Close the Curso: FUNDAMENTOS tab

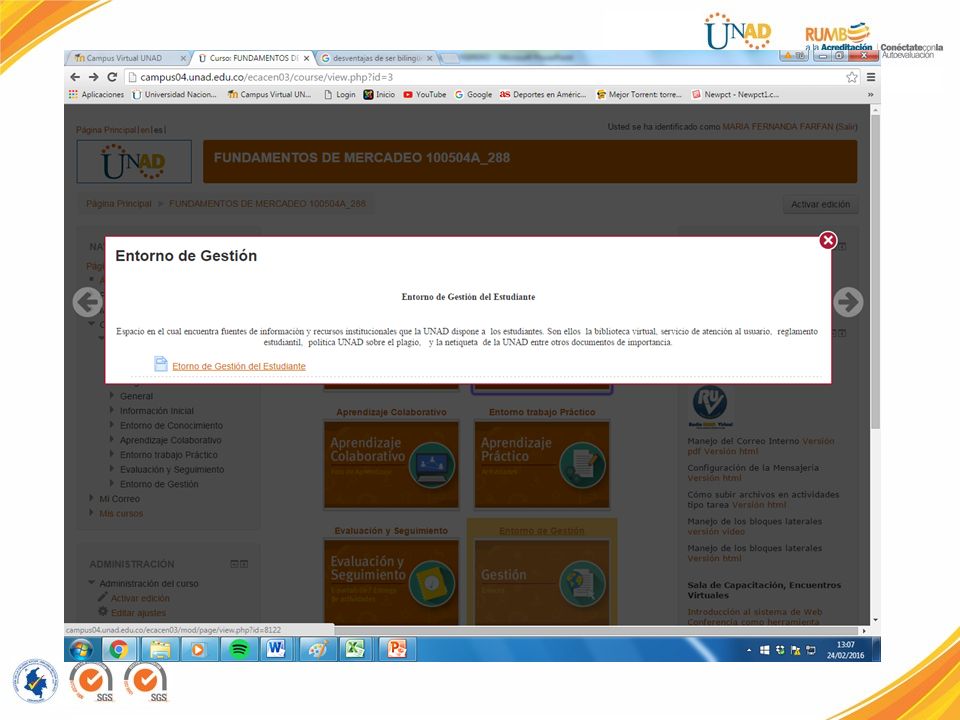[307, 58]
